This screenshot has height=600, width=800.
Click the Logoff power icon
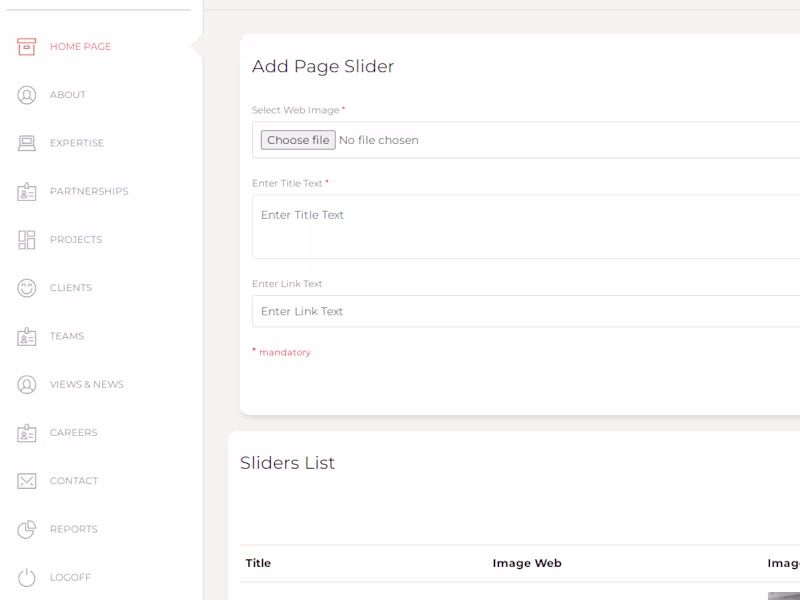point(27,577)
